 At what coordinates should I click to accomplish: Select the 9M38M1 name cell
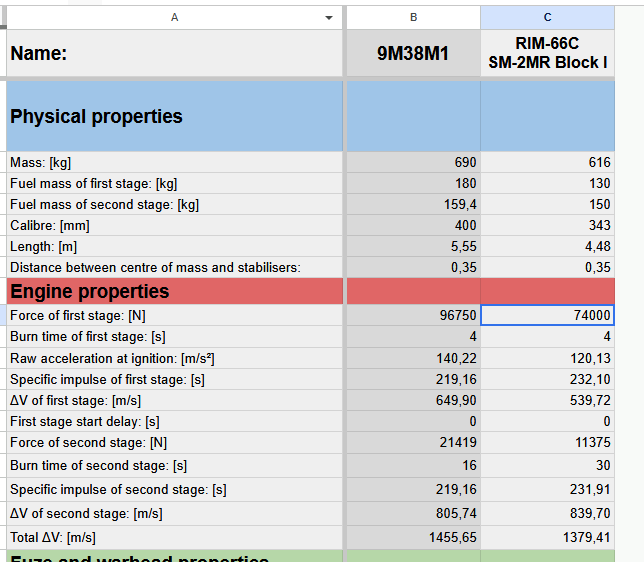(x=414, y=53)
